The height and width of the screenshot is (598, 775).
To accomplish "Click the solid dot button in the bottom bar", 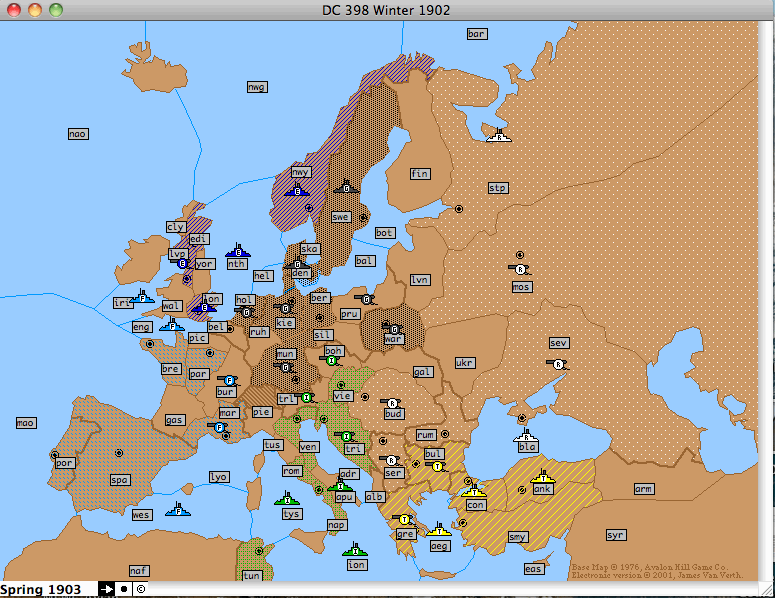I will coord(124,589).
